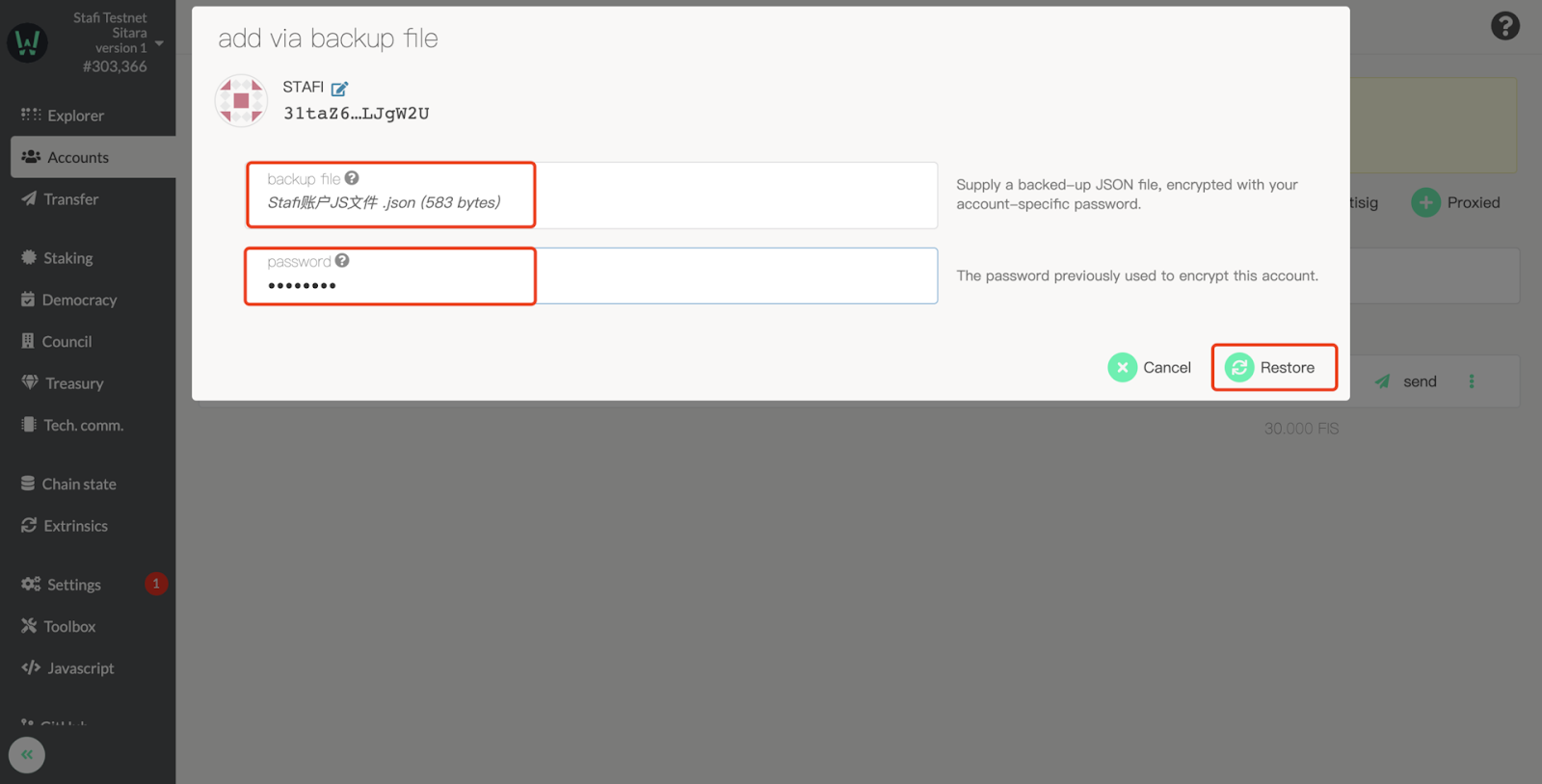The width and height of the screenshot is (1542, 784).
Task: Click the send button in account row
Action: tap(1406, 381)
